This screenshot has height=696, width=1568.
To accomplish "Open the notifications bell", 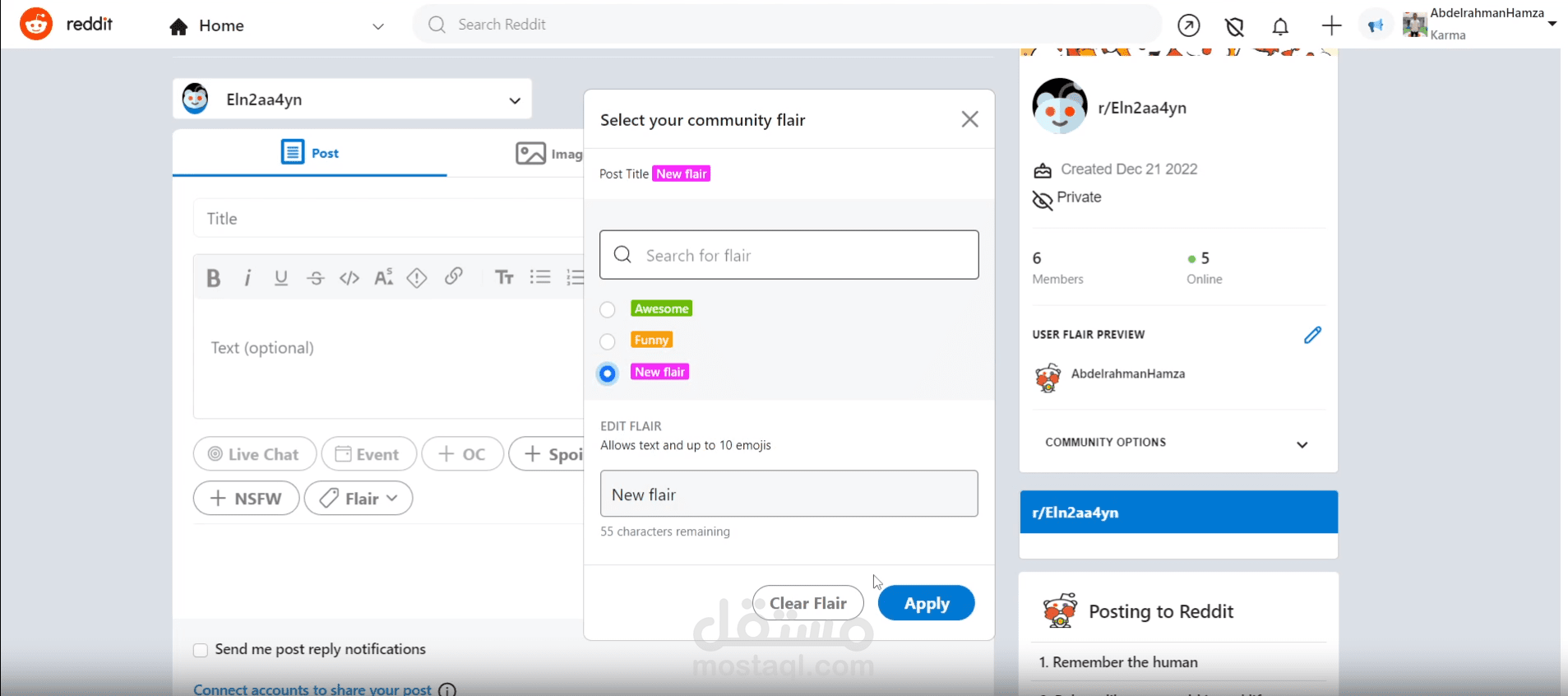I will (1280, 26).
